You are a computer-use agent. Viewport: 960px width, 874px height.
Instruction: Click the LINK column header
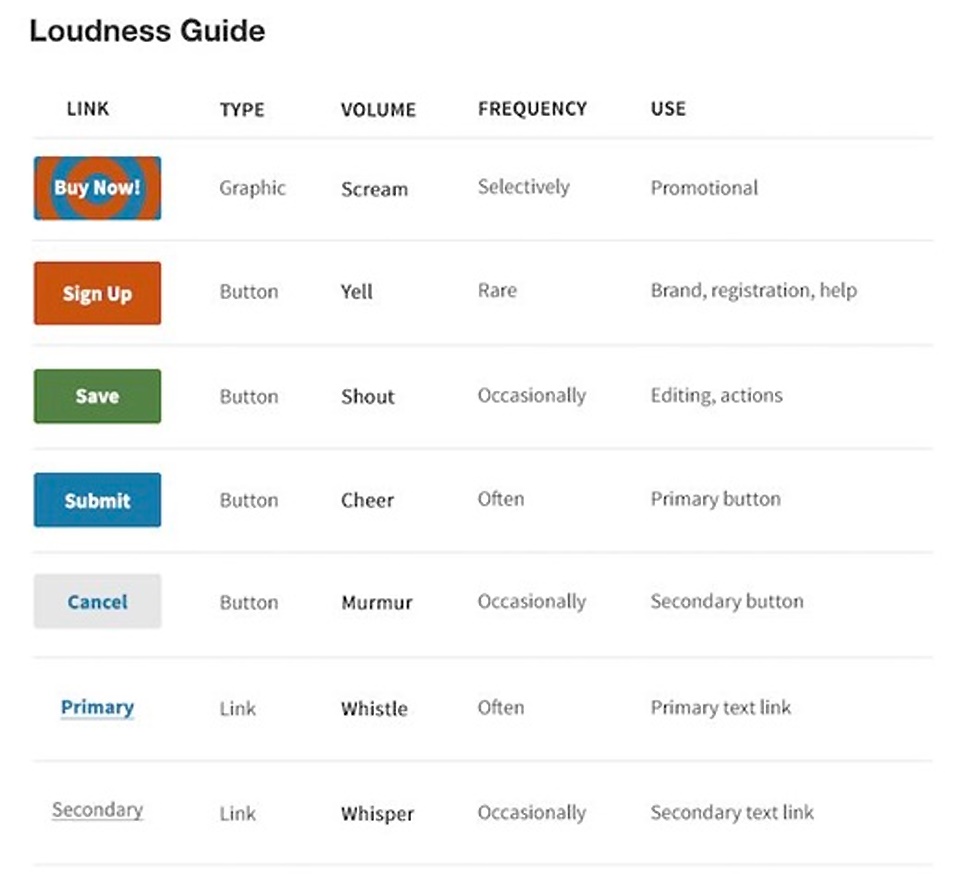88,109
